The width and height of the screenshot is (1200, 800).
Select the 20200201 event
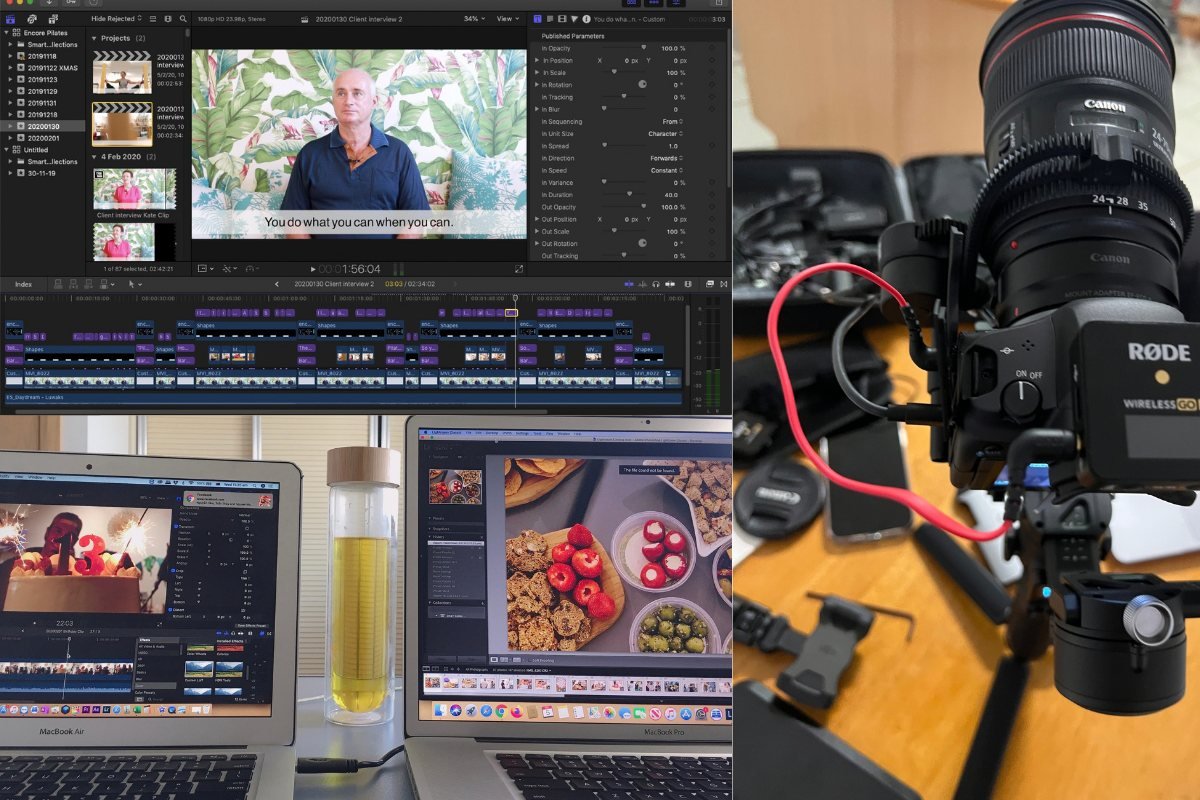pos(44,138)
